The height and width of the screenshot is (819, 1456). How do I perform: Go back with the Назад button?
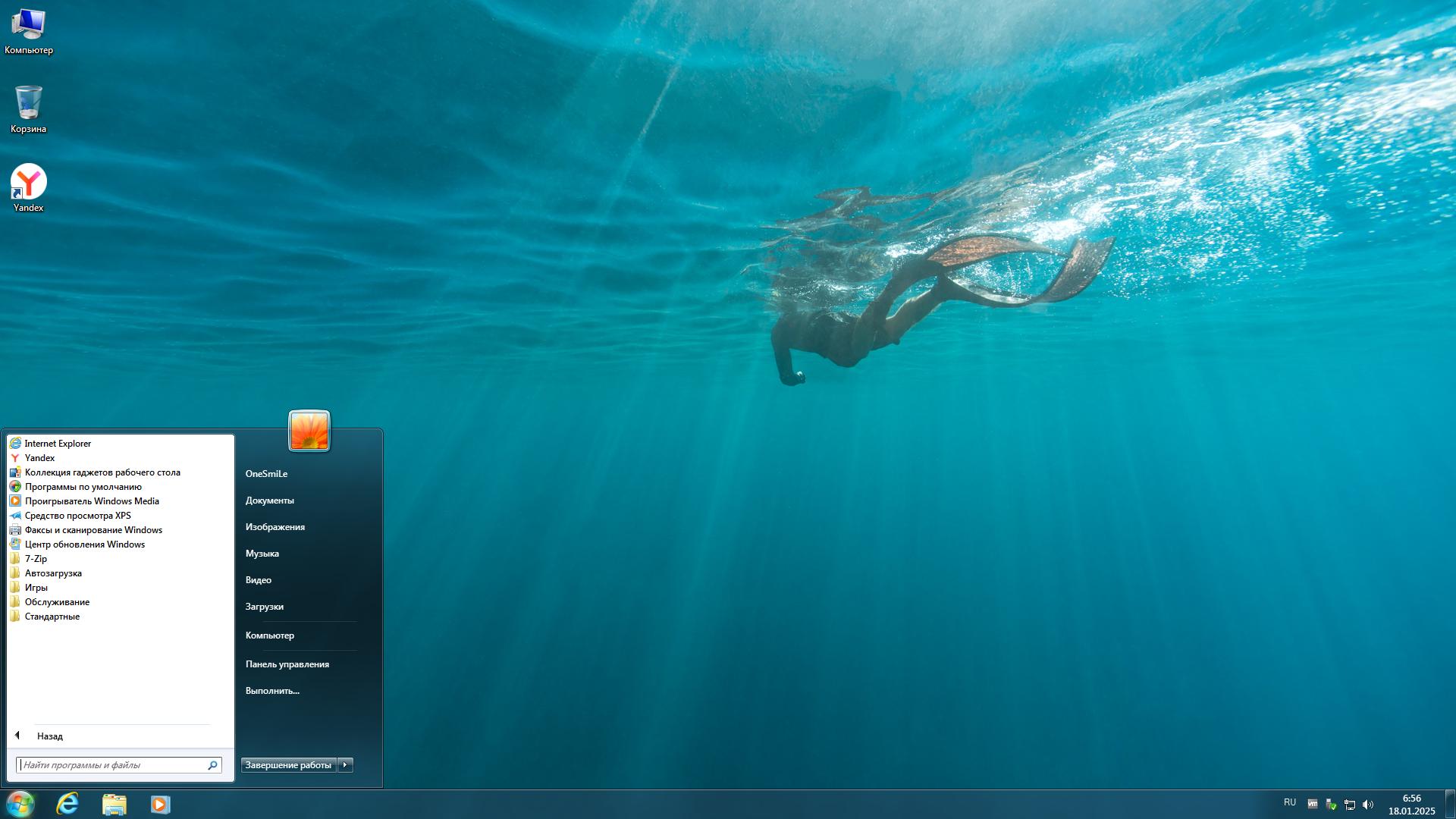[49, 736]
